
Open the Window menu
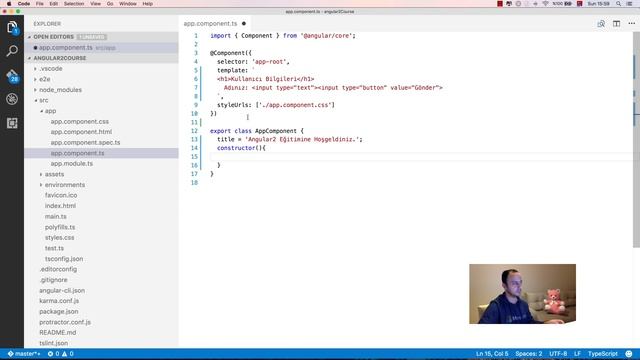(128, 4)
